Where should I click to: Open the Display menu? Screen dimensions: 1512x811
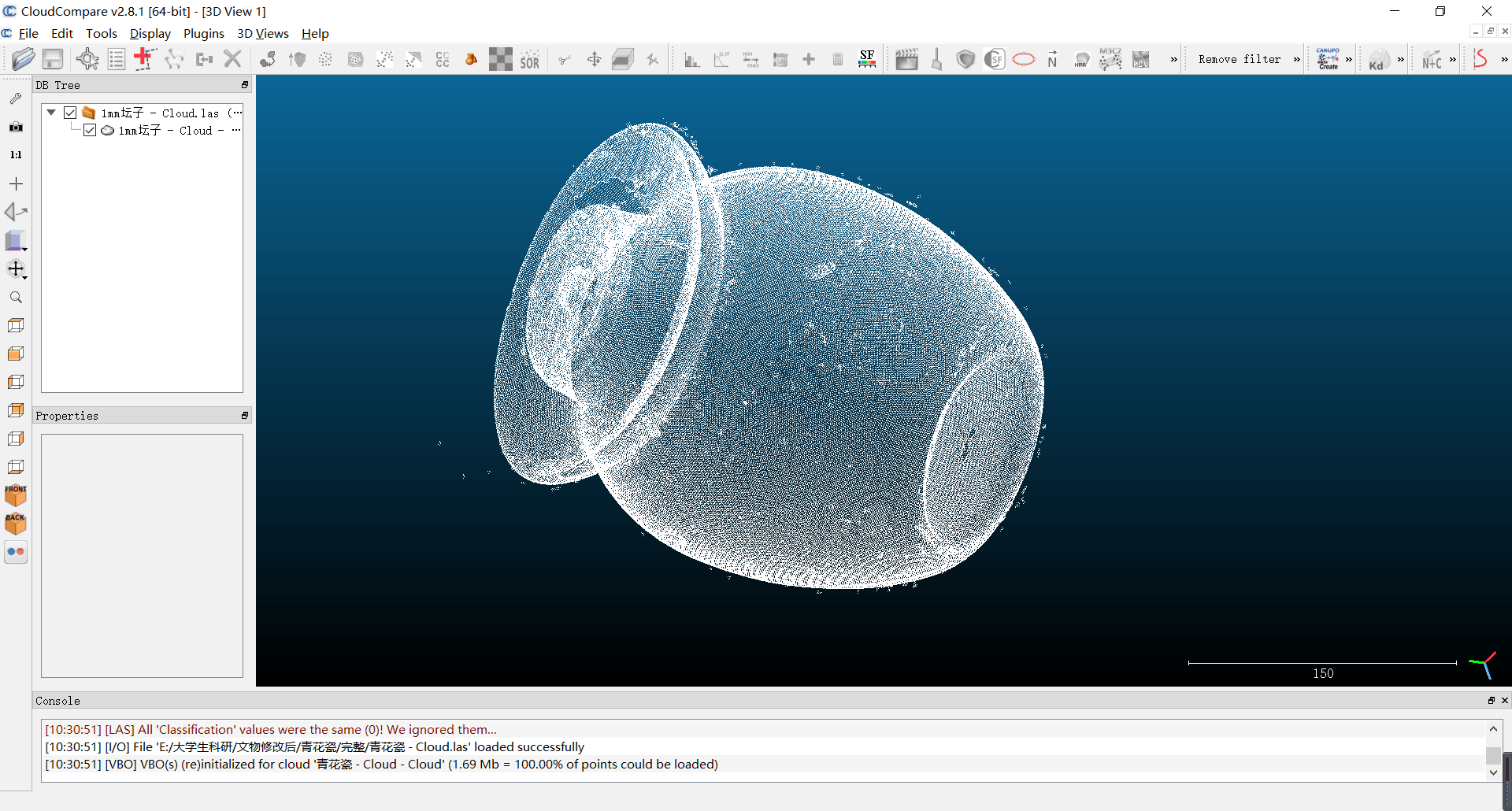(150, 33)
